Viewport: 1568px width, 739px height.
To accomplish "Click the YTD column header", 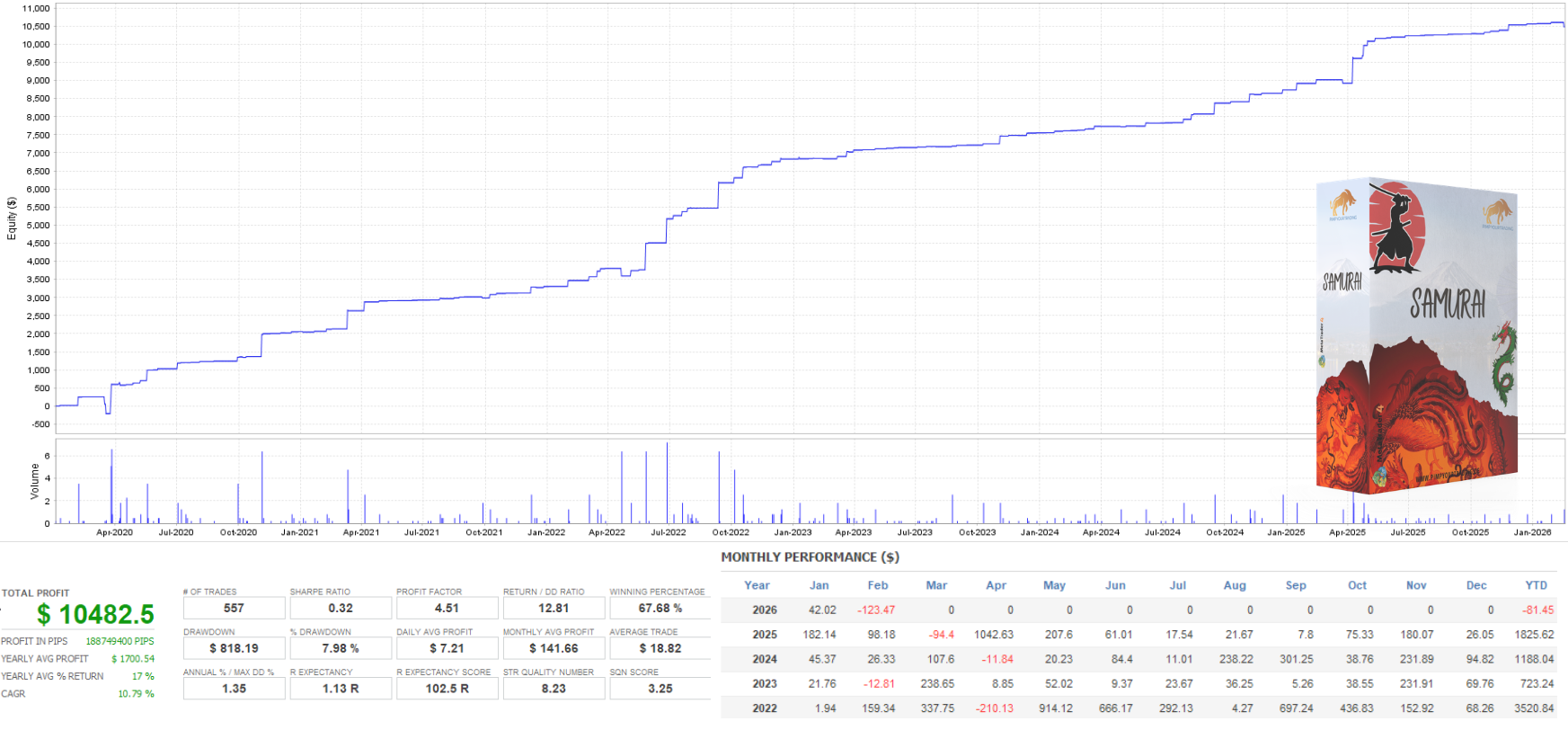I will click(1536, 585).
